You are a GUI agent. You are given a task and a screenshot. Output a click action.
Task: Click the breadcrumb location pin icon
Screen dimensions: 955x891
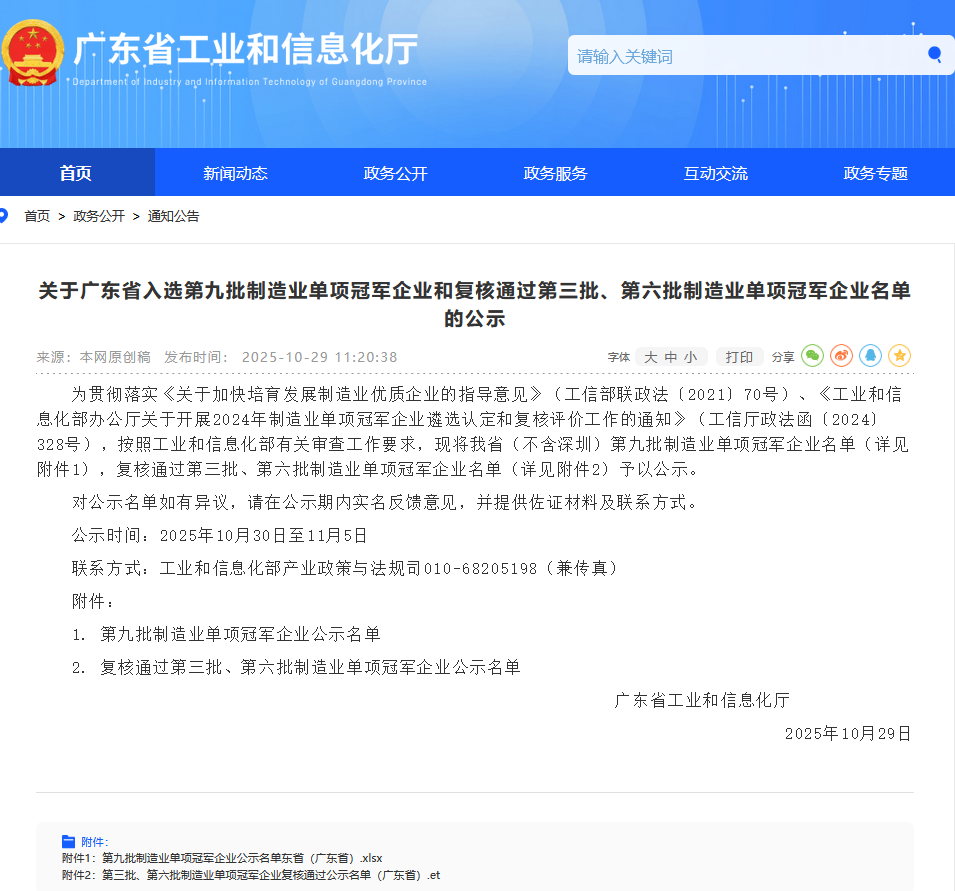click(4, 215)
